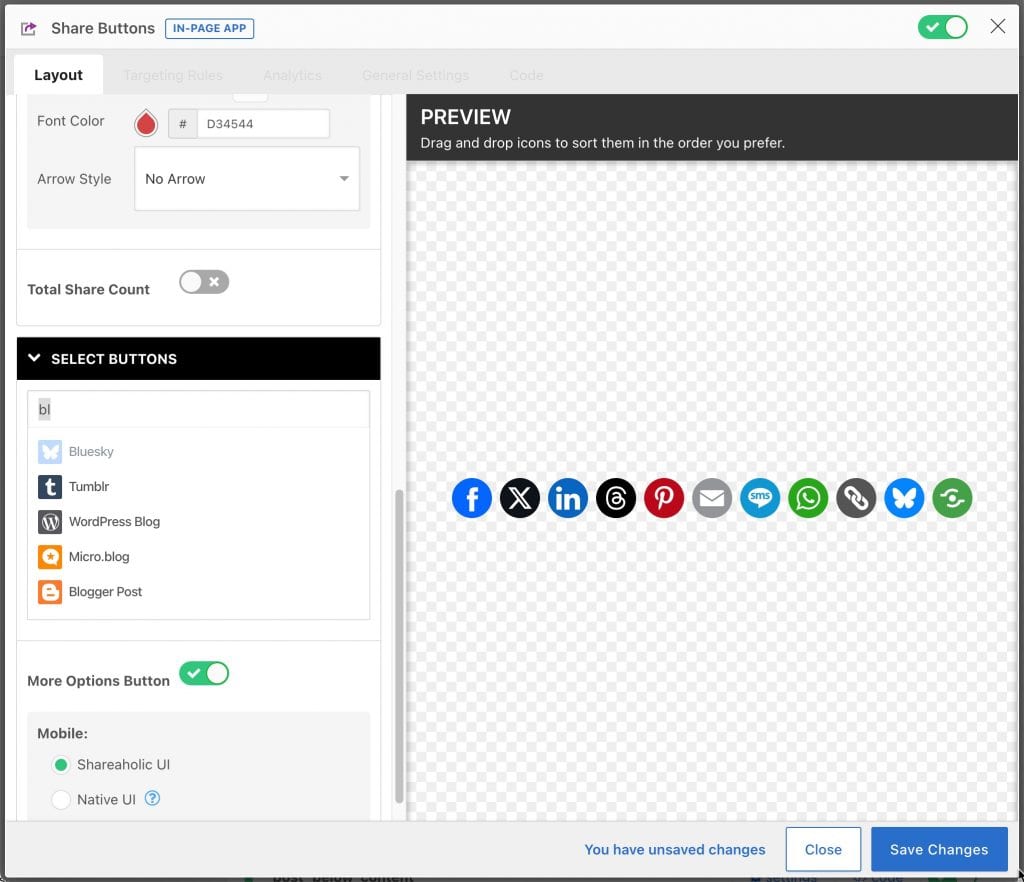Viewport: 1024px width, 882px height.
Task: Click the Pinterest icon in preview
Action: (664, 498)
